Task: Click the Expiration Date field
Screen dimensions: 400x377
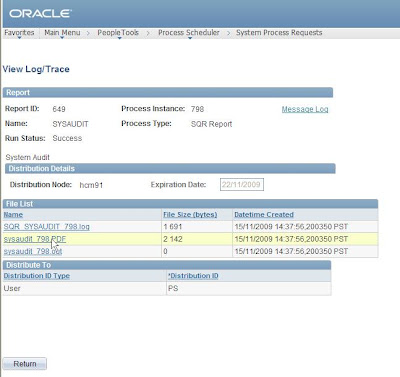Action: point(242,185)
